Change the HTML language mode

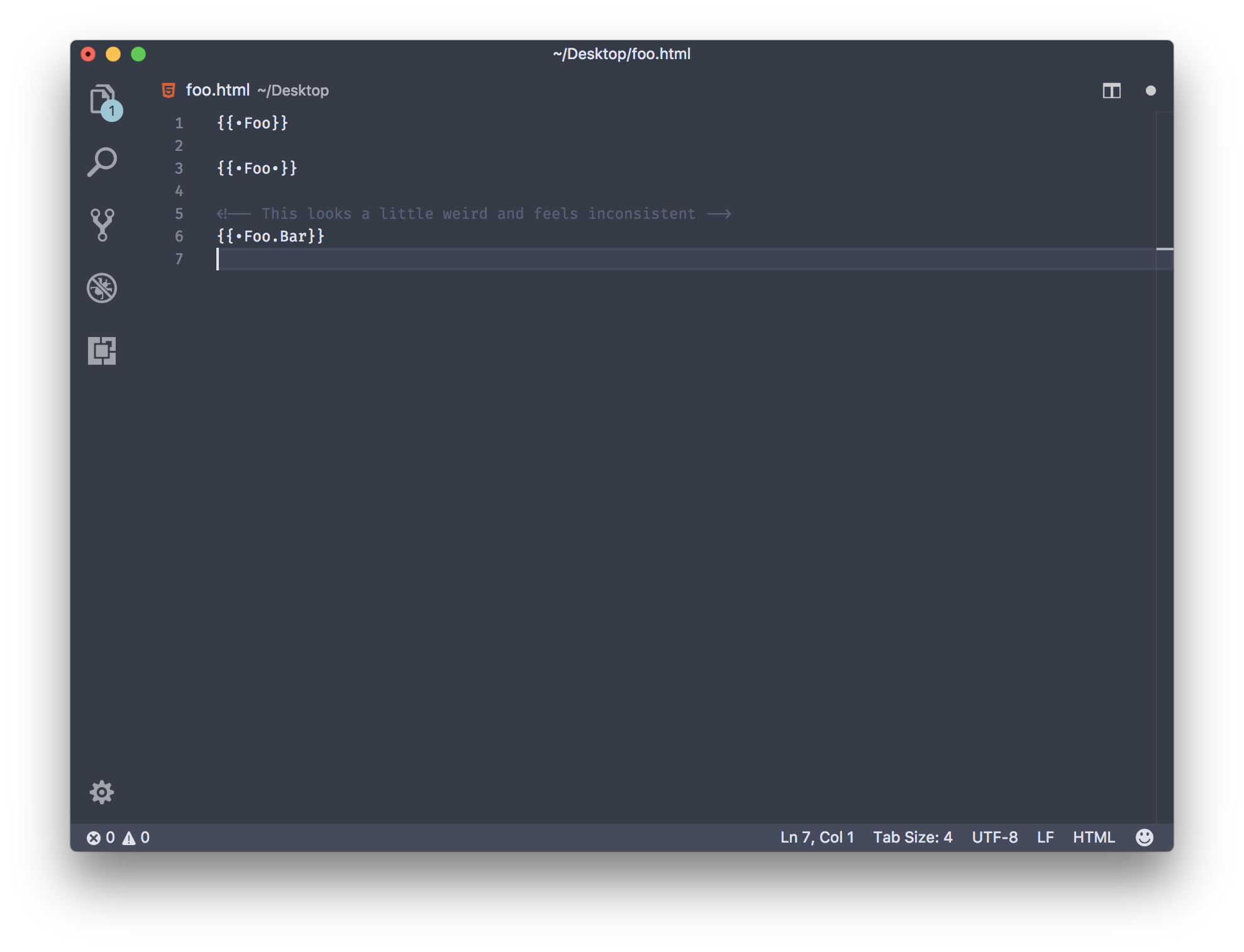1094,837
